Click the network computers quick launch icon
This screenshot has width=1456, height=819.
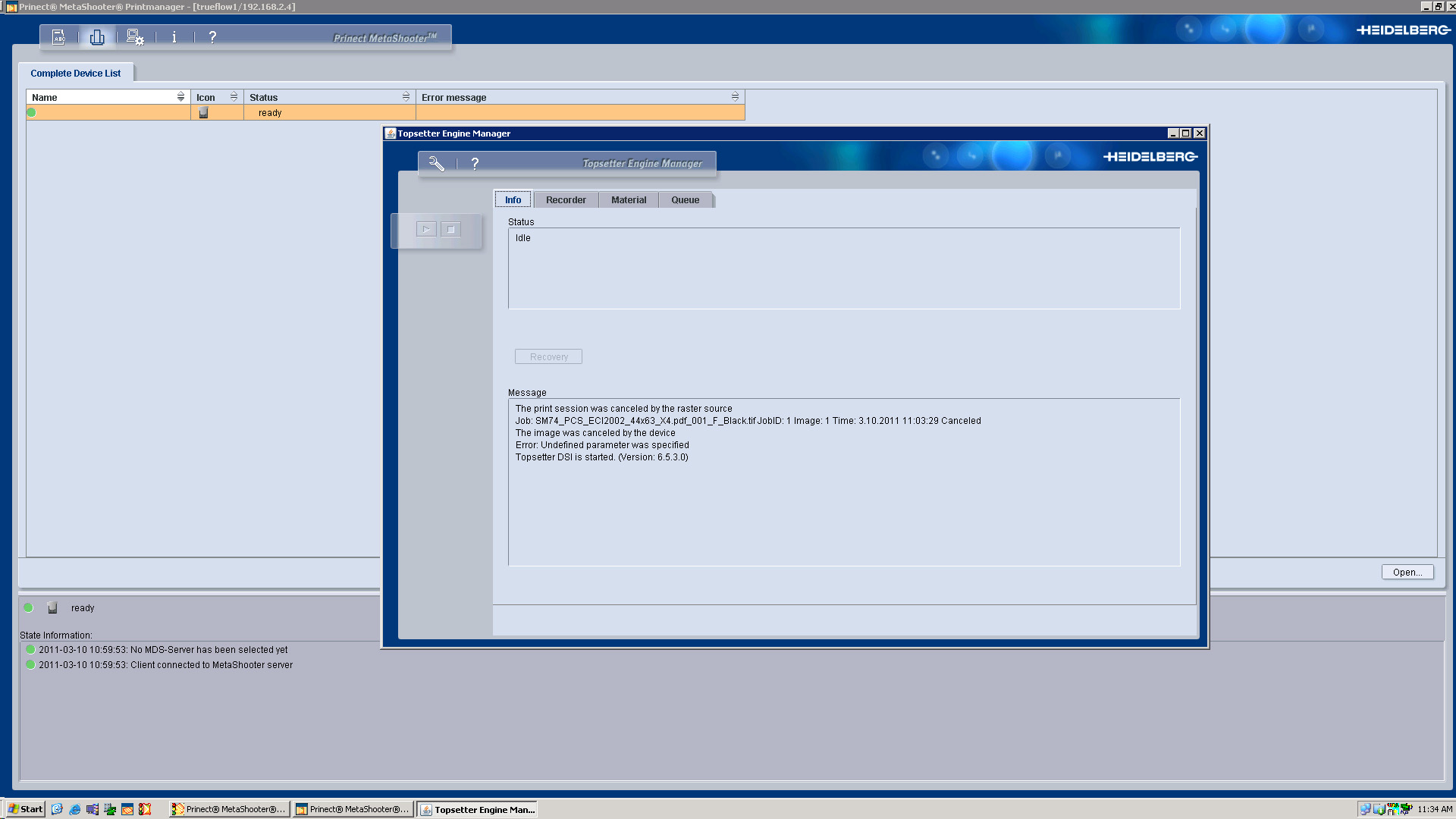pyautogui.click(x=92, y=809)
